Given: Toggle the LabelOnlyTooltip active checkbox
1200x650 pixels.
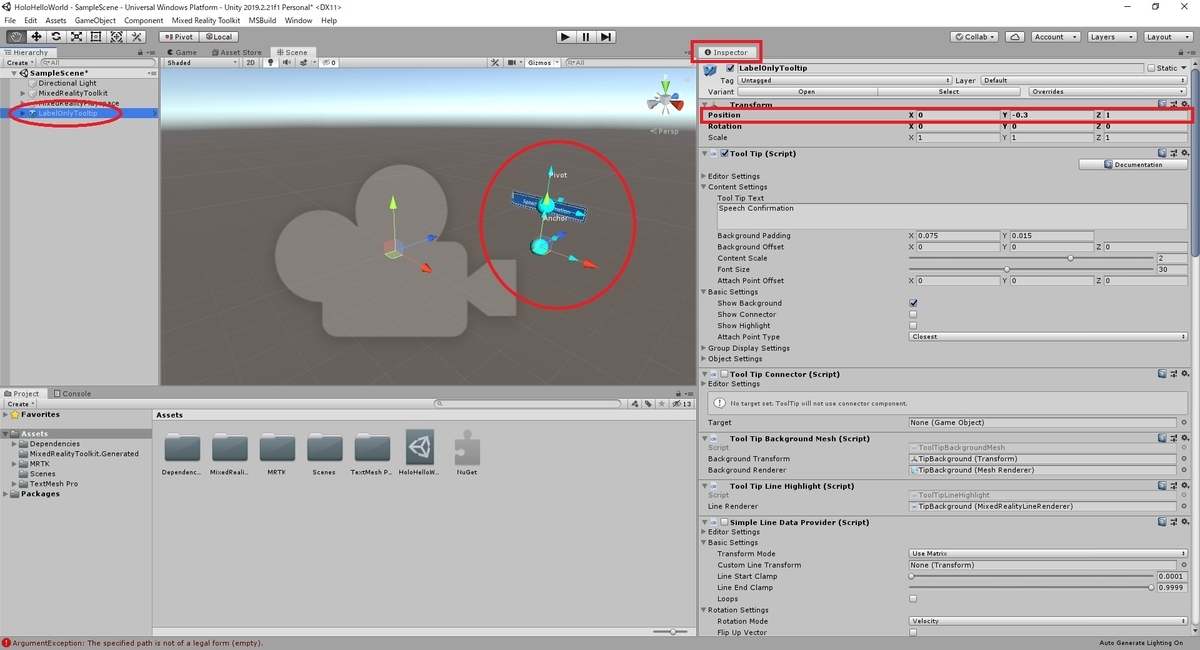Looking at the screenshot, I should 730,68.
